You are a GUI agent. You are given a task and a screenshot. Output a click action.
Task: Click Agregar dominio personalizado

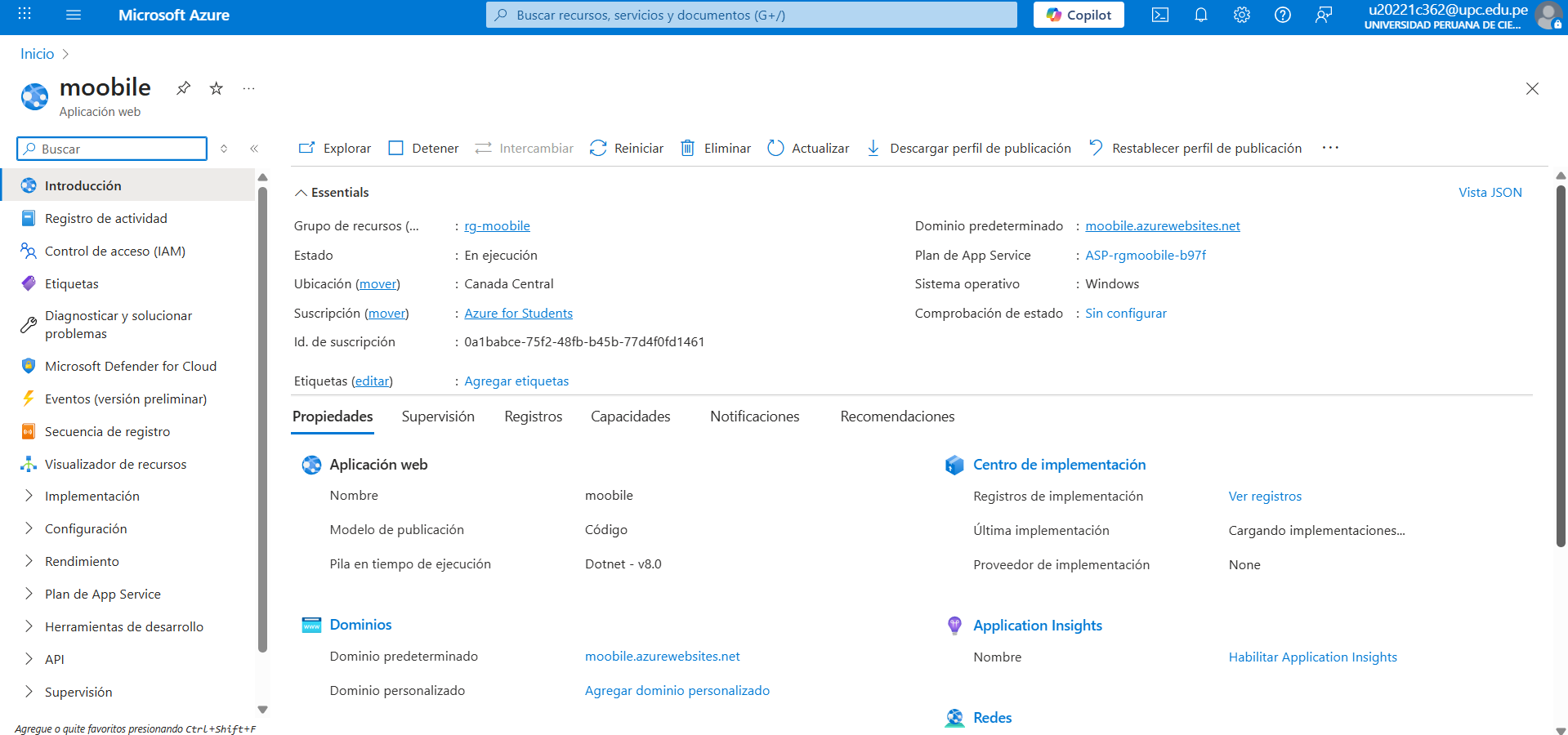(677, 691)
